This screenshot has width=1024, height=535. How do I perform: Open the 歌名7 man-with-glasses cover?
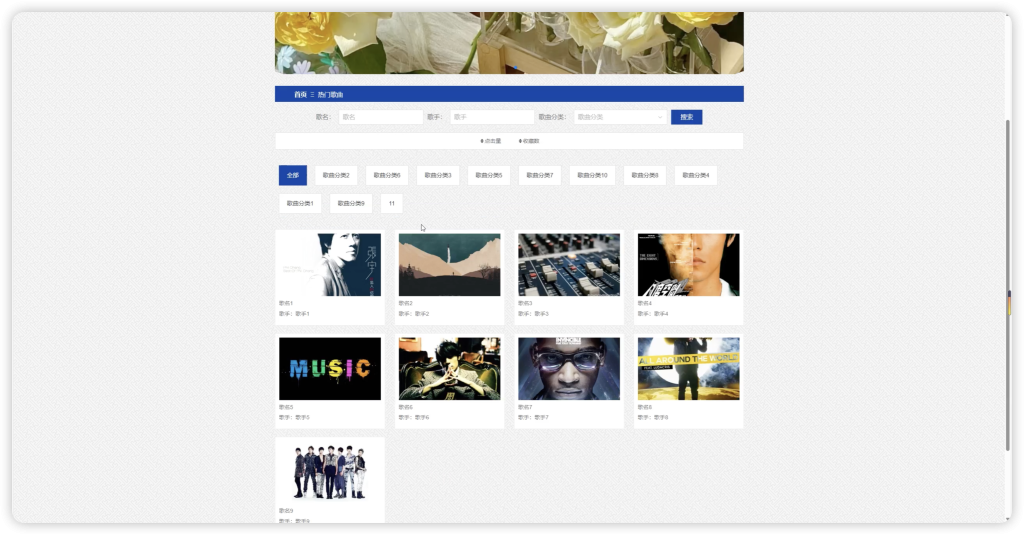click(569, 368)
